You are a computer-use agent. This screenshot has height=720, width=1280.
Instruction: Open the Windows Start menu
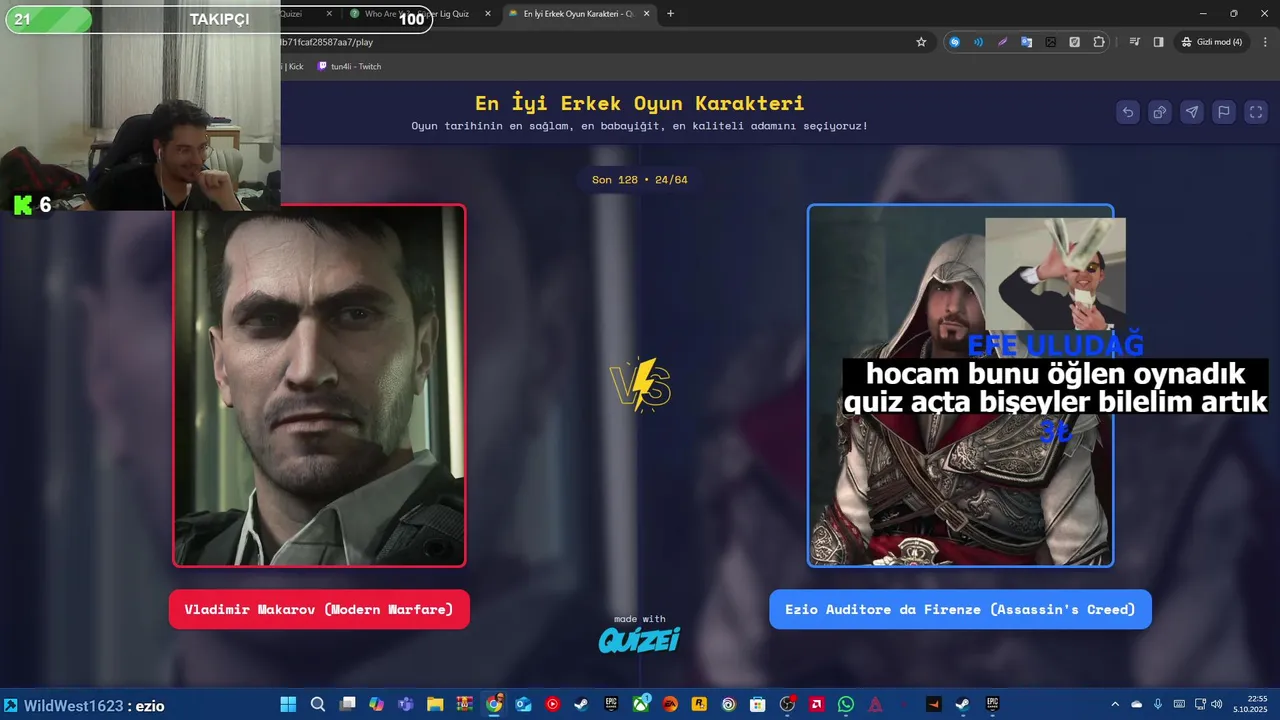coord(288,704)
